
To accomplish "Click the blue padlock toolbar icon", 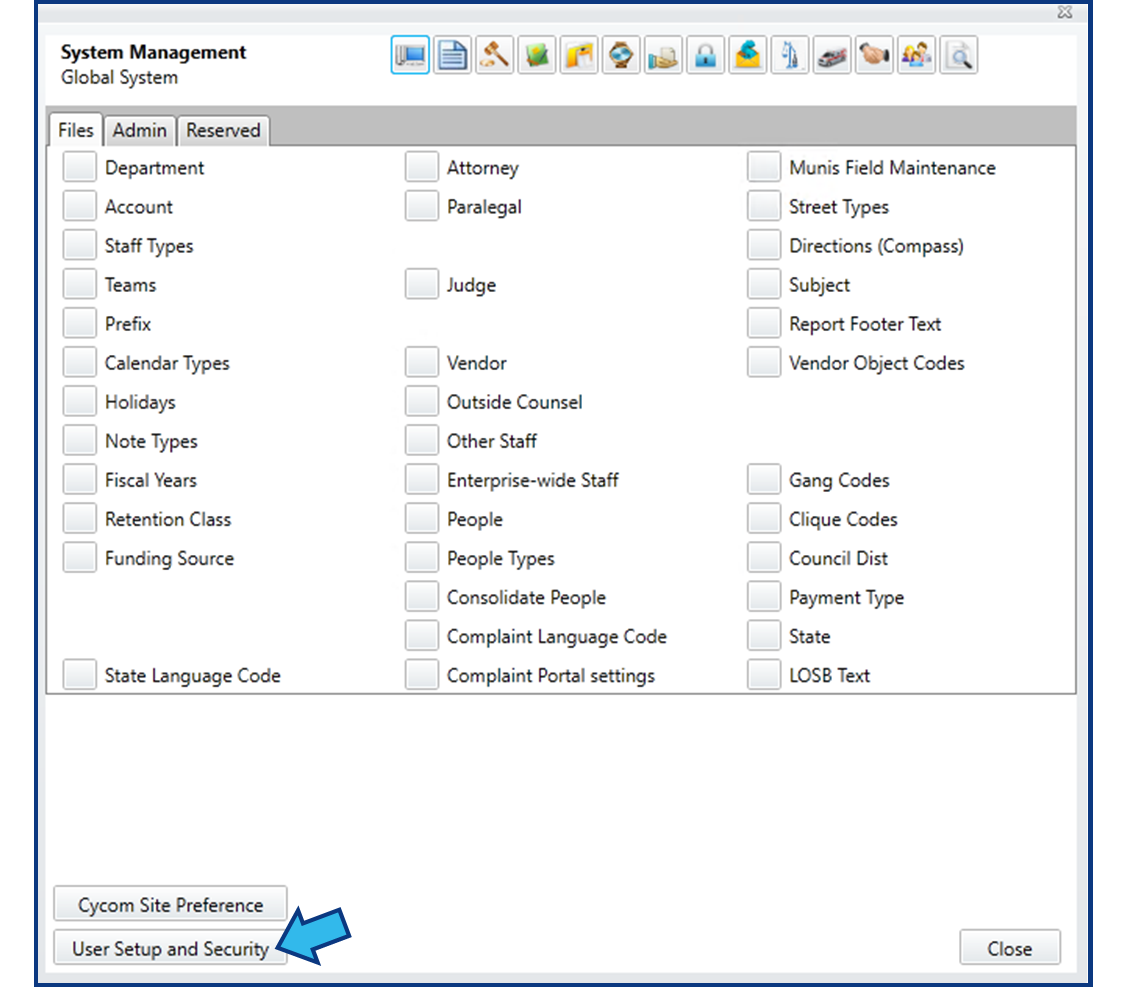I will point(705,55).
